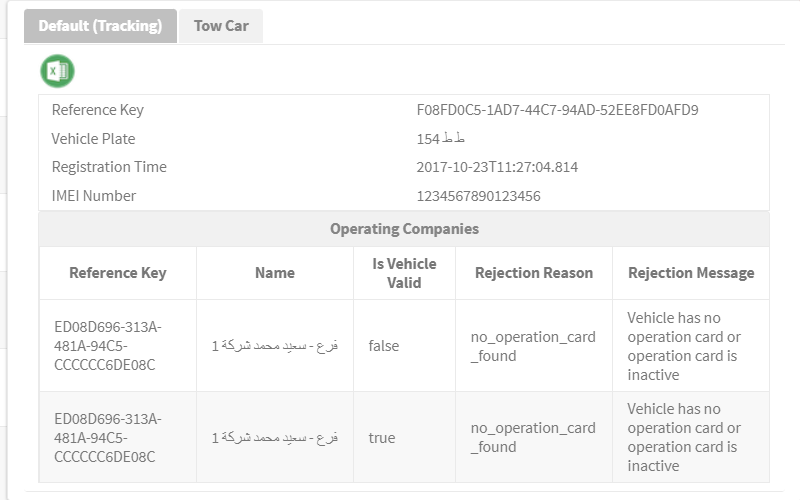Click the IMEI Number field label
Screen dimensions: 800x500
94,196
